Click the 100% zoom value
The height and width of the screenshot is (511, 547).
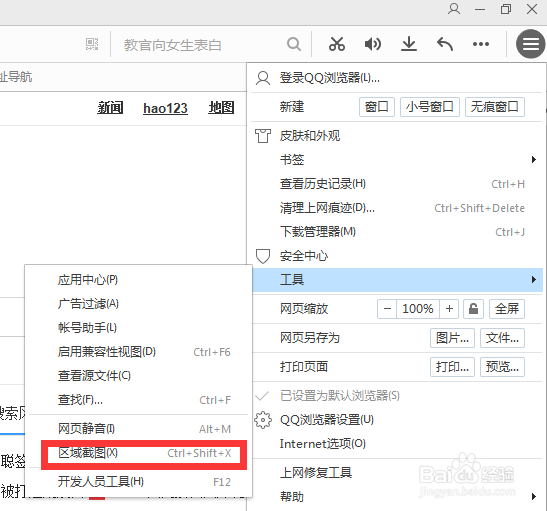(418, 309)
